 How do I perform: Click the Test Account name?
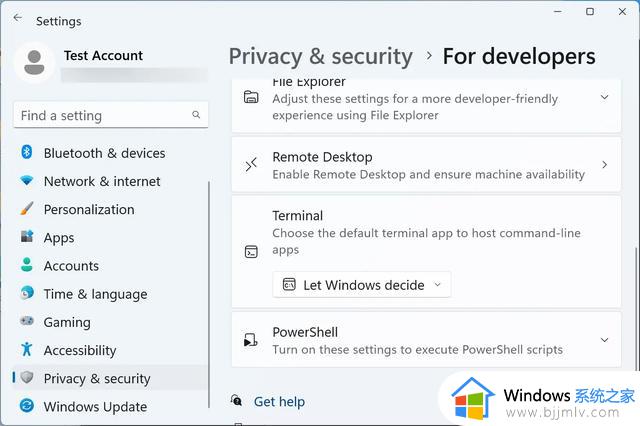(x=103, y=55)
